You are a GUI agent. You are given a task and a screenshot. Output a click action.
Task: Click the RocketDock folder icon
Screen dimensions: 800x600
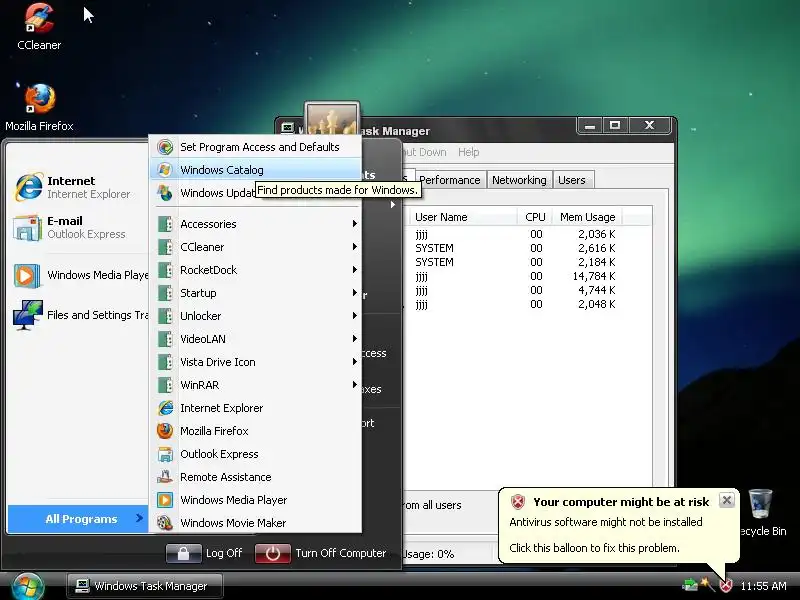click(164, 270)
